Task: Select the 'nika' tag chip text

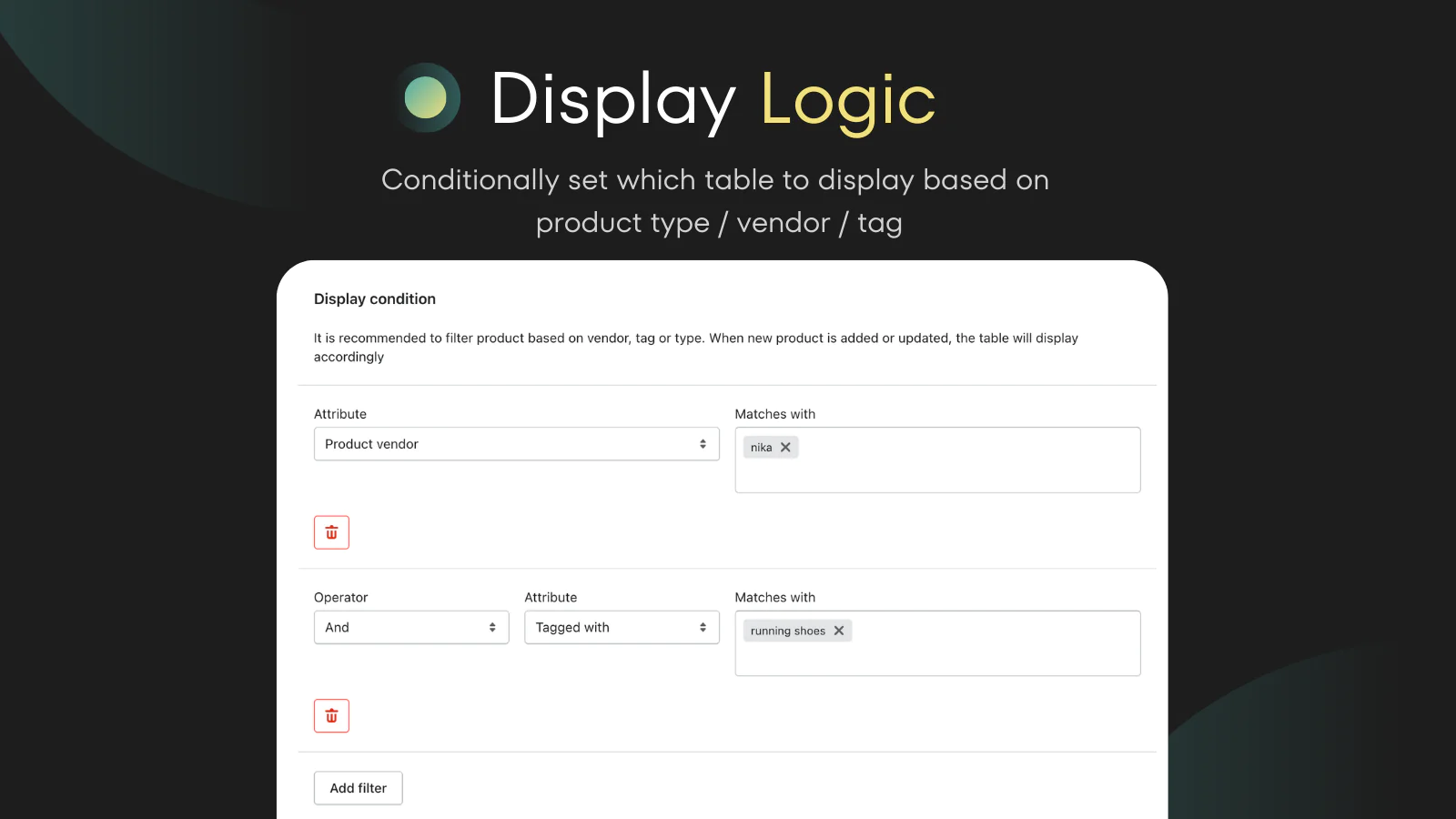Action: (761, 448)
